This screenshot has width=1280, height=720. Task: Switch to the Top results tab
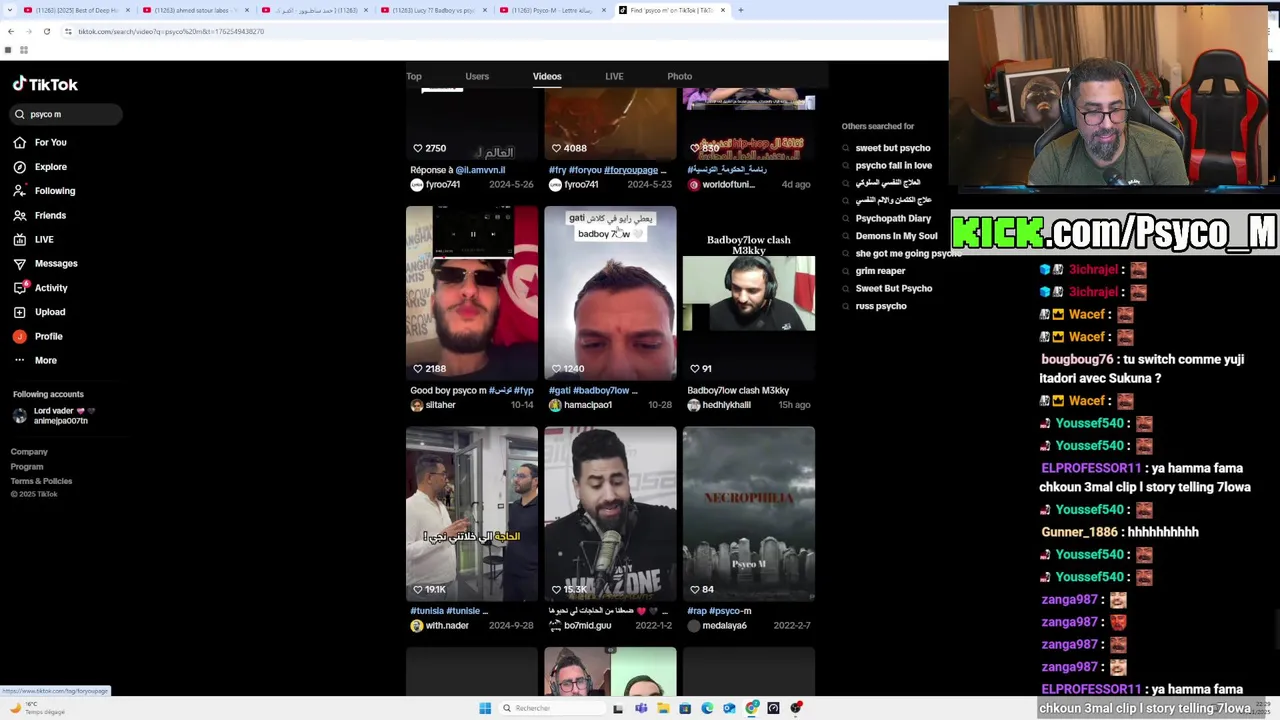[414, 76]
